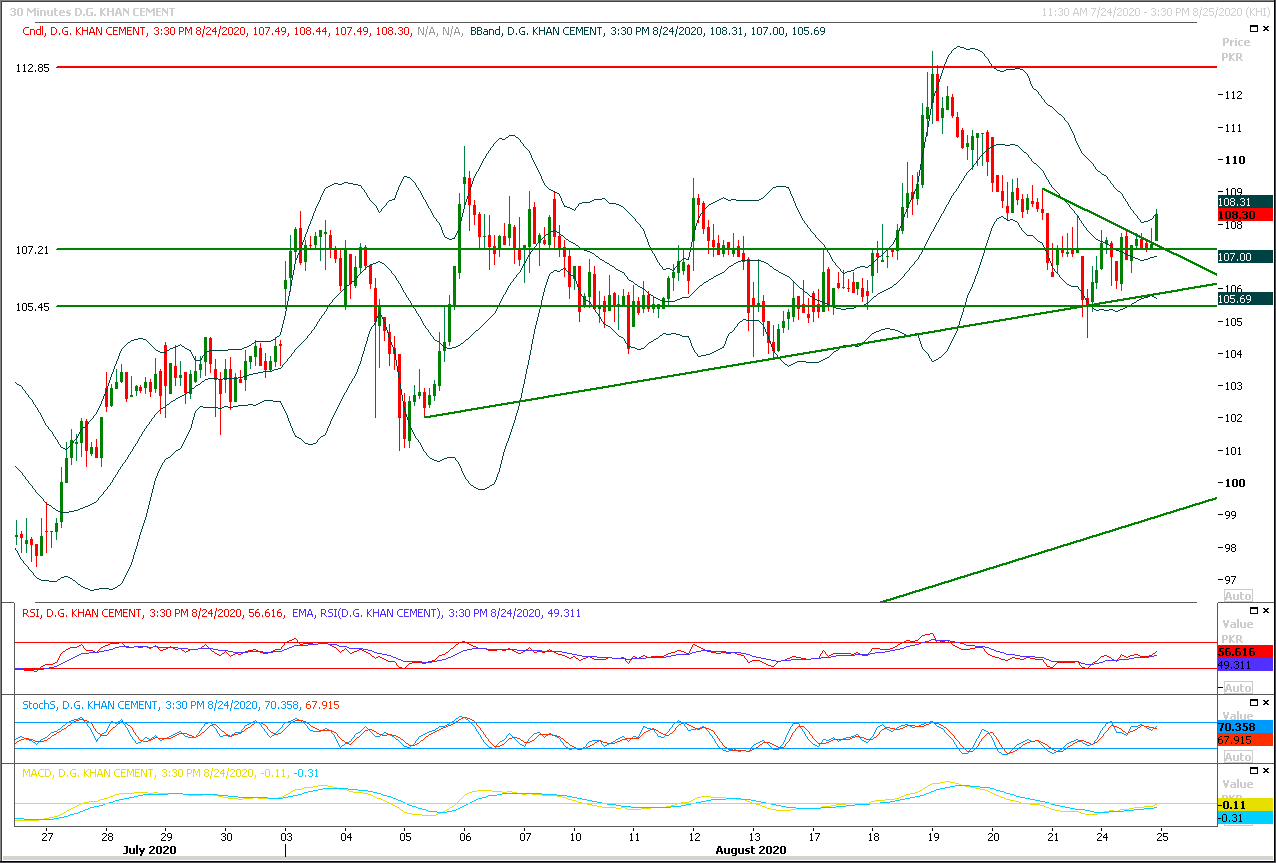Click the 107.21 level label
The width and height of the screenshot is (1276, 863).
tap(33, 249)
